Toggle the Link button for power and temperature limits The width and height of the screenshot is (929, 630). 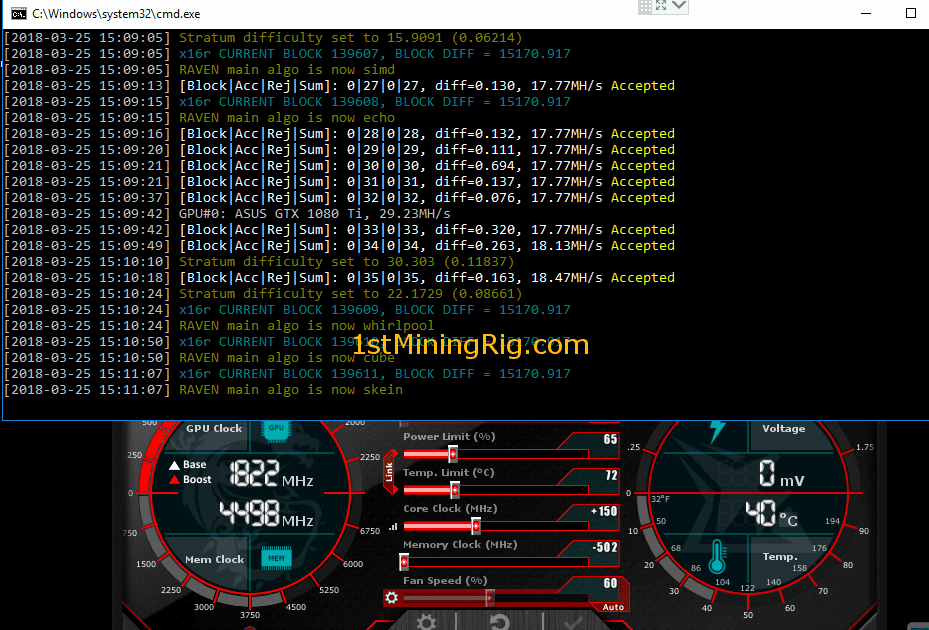pyautogui.click(x=389, y=472)
